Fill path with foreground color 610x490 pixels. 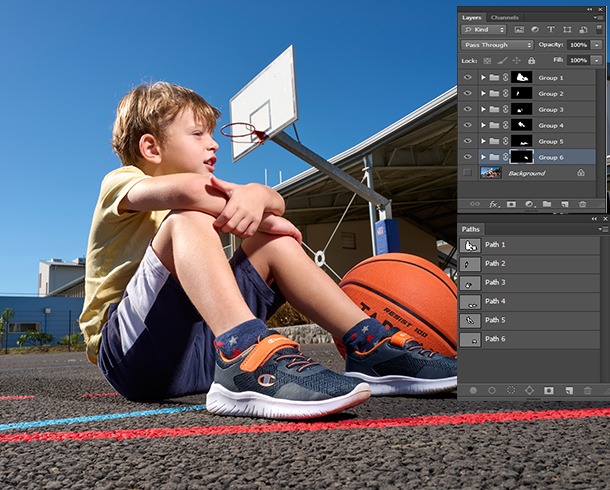tap(473, 390)
